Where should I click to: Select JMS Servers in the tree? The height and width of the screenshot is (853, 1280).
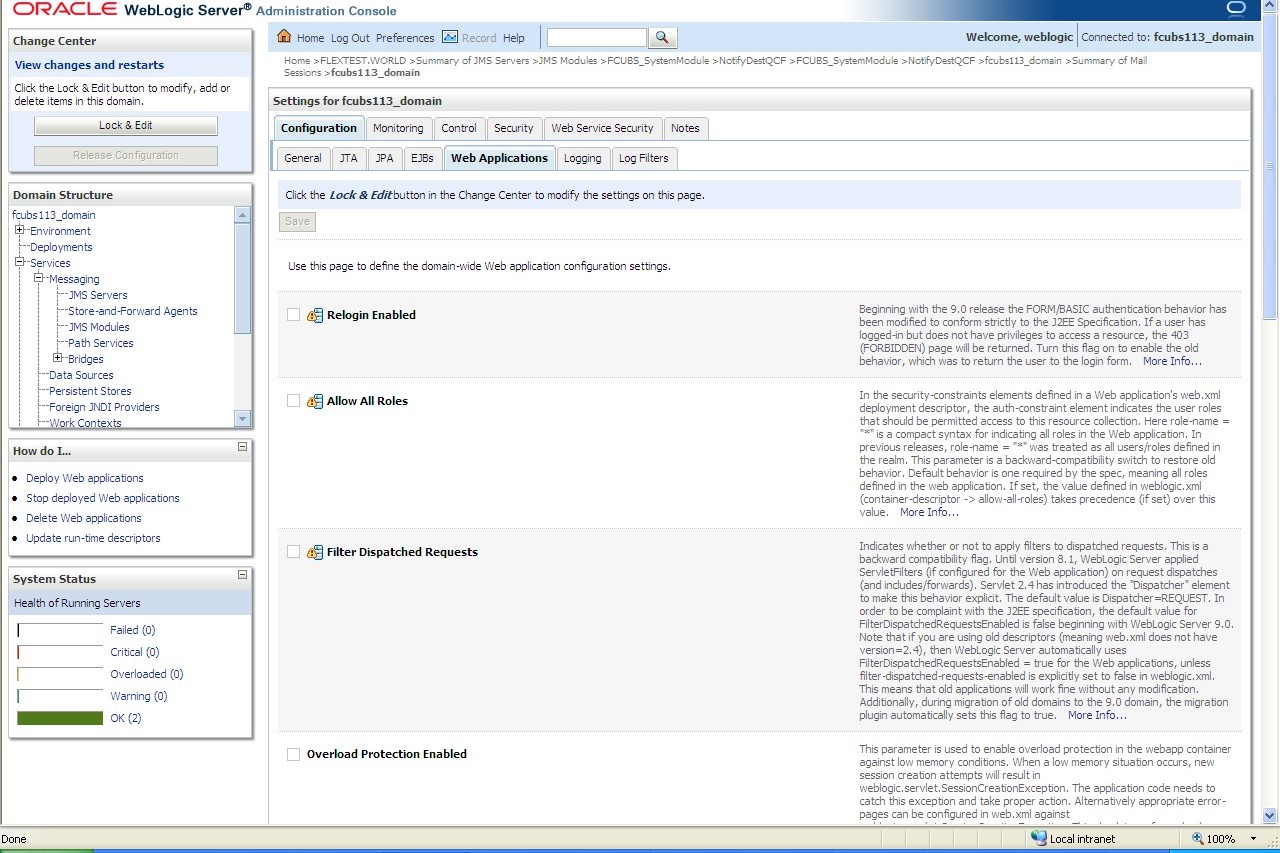tap(98, 295)
